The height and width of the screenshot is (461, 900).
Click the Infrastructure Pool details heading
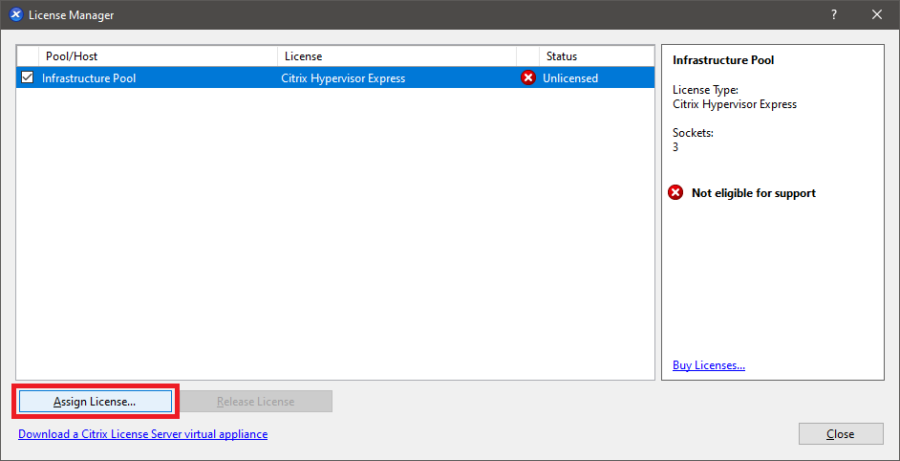pos(723,60)
